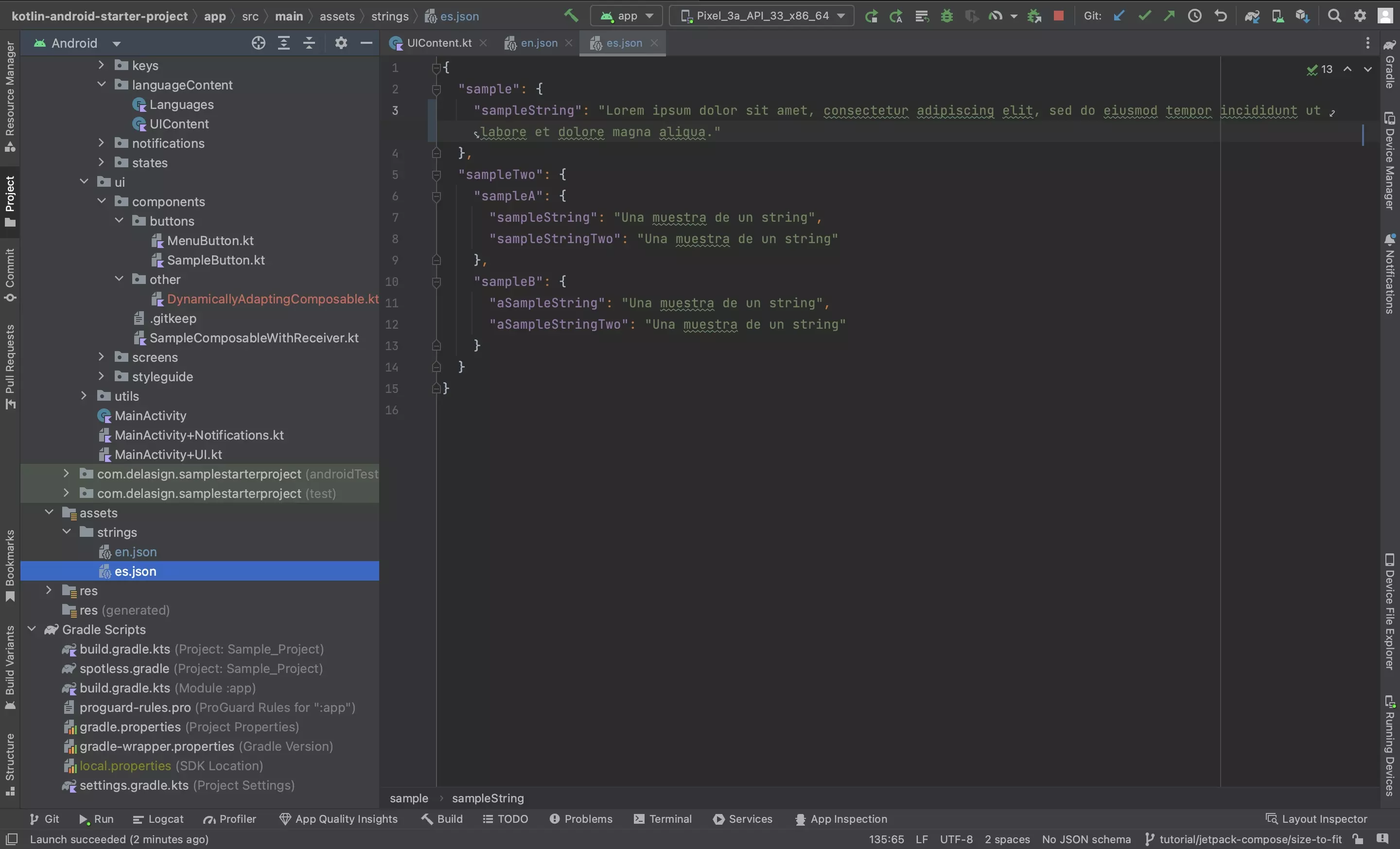The image size is (1400, 849).
Task: Click the strings breadcrumb in navigation bar
Action: coord(390,16)
